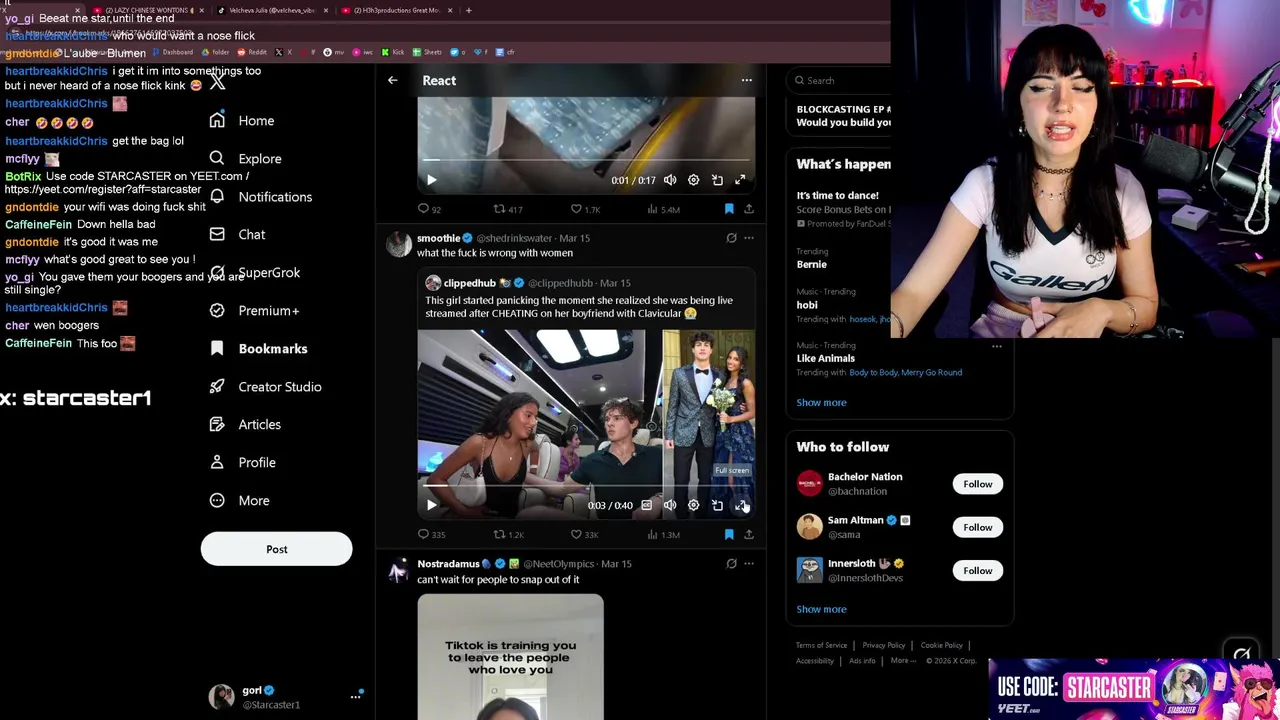Image resolution: width=1280 pixels, height=720 pixels.
Task: Repost the post with 417 reposts
Action: tap(508, 209)
